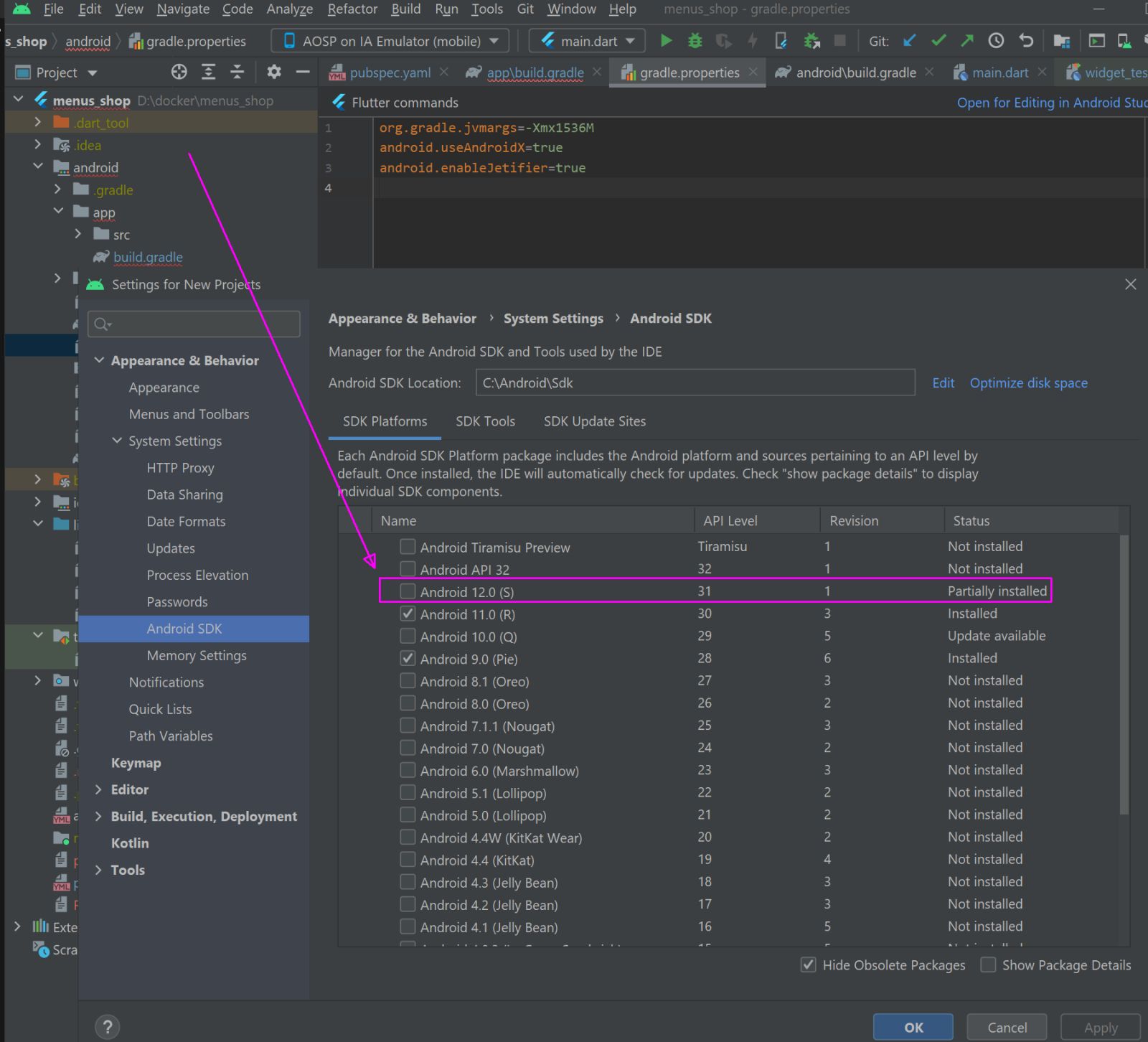Click the run with coverage icon
1148x1042 pixels.
point(723,41)
